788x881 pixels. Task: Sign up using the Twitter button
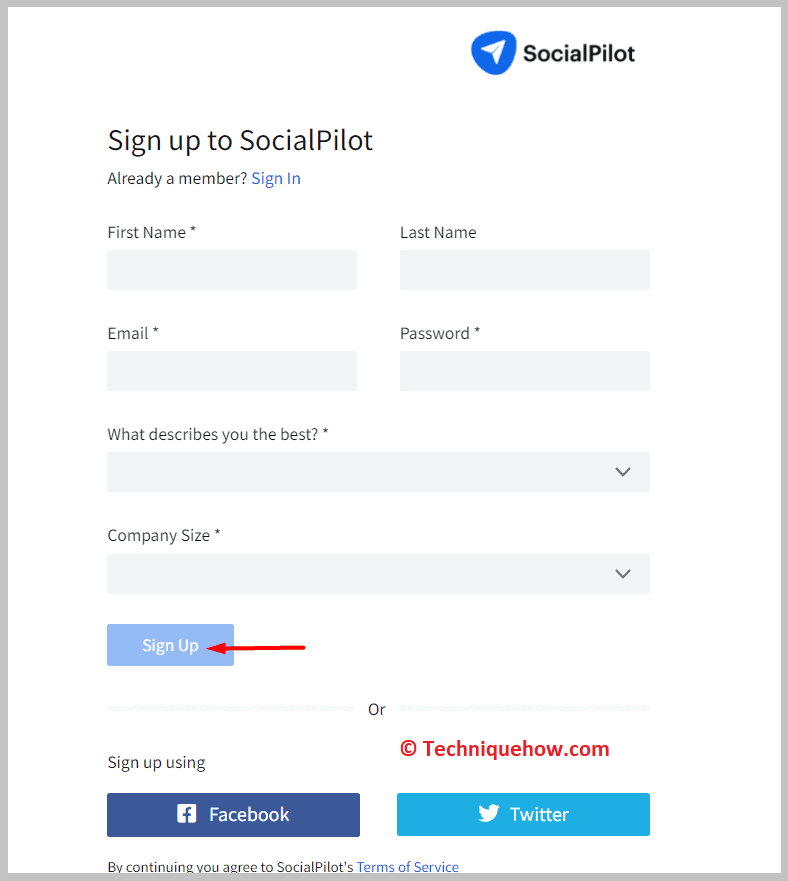pos(523,814)
